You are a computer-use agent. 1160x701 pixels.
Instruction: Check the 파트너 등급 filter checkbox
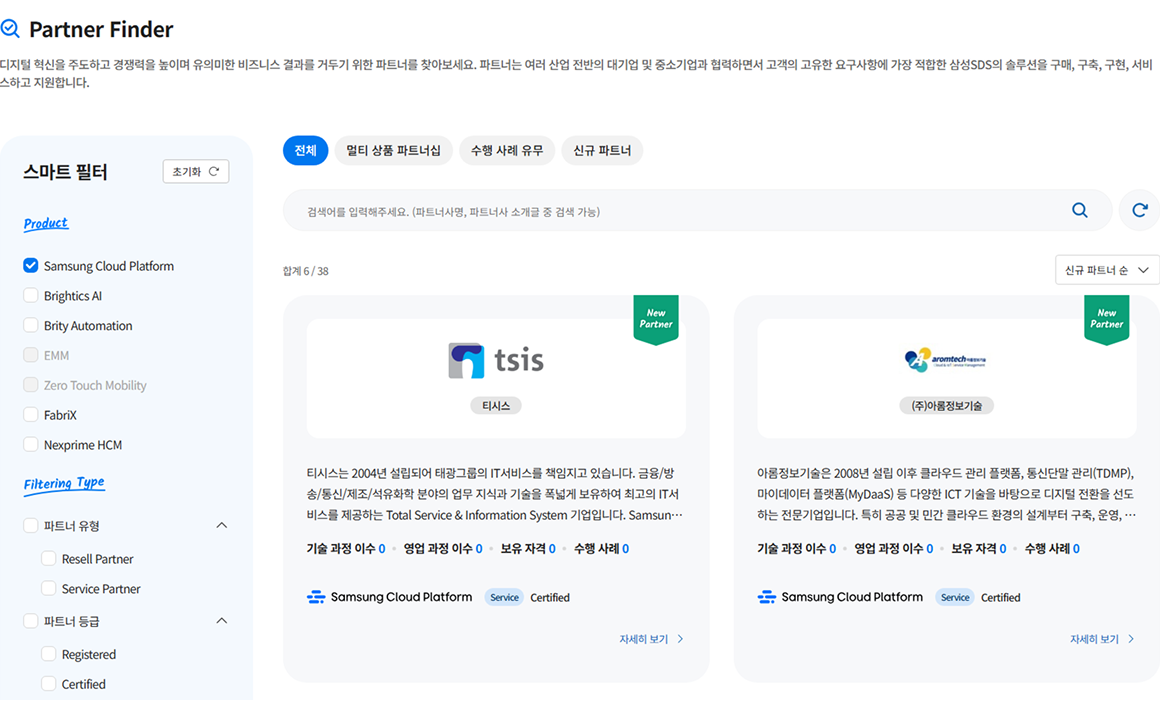[30, 620]
